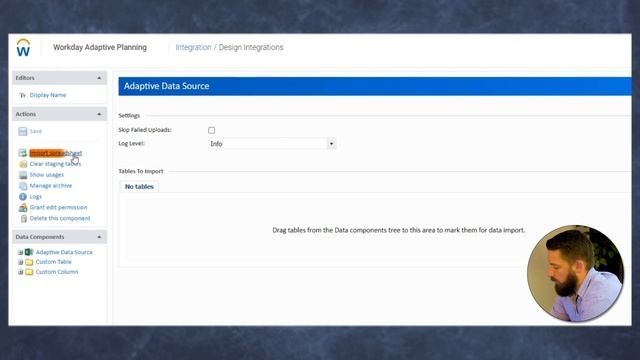
Task: Click the Workday logo icon
Action: point(23,48)
